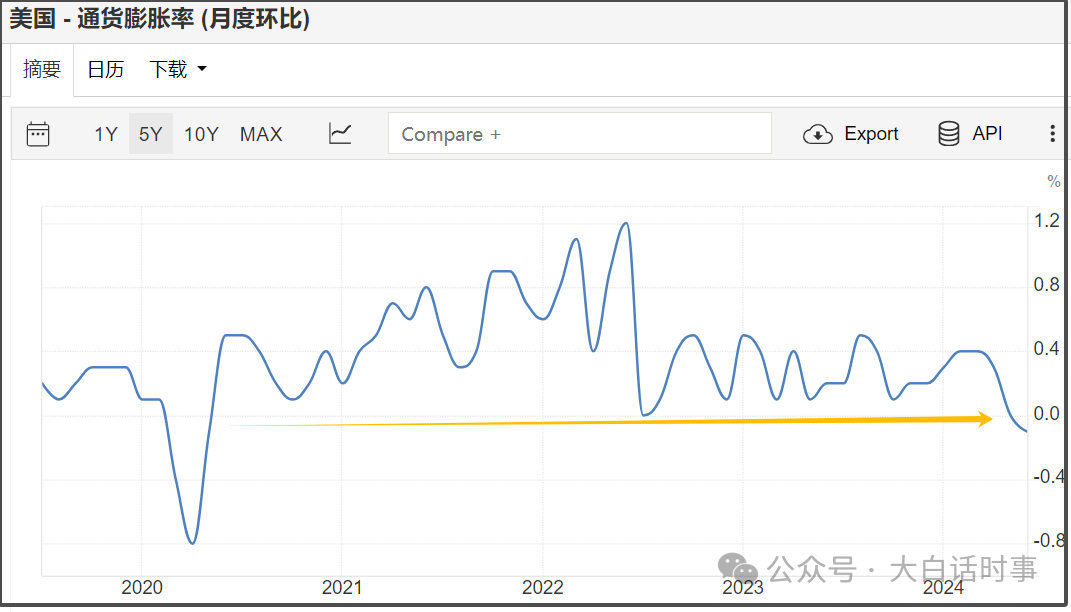Open the 日历 tab
This screenshot has width=1071, height=612.
point(105,69)
